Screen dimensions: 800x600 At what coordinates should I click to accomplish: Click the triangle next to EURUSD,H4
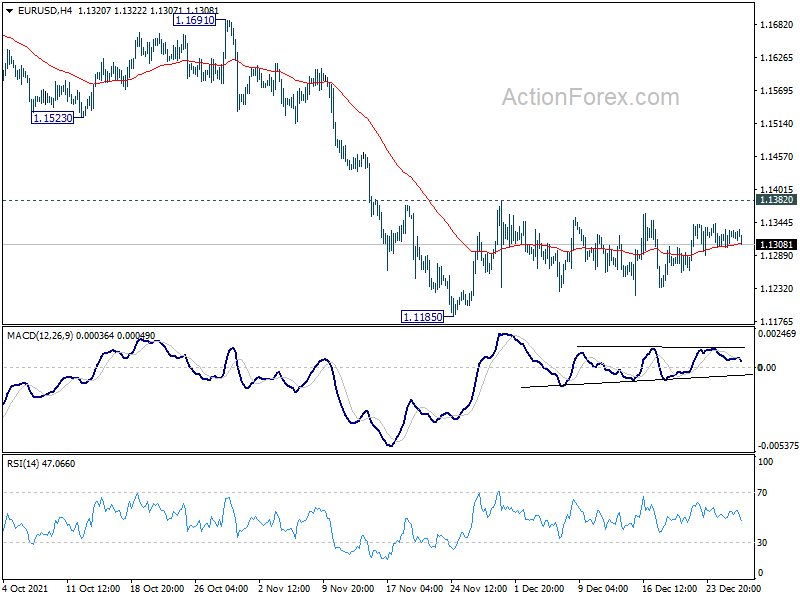(x=9, y=10)
